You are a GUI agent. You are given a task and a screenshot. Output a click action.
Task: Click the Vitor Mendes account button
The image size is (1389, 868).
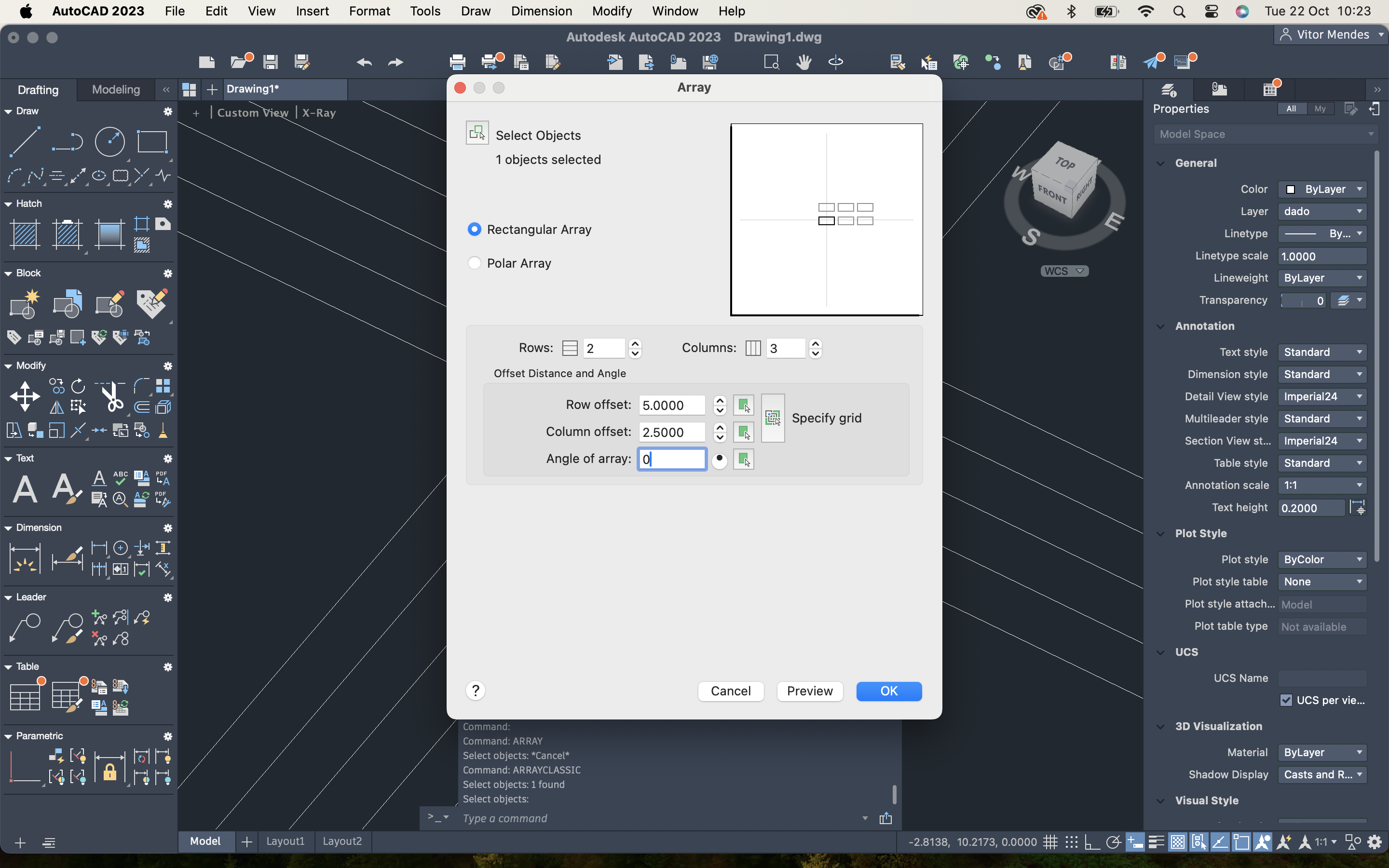[1331, 34]
